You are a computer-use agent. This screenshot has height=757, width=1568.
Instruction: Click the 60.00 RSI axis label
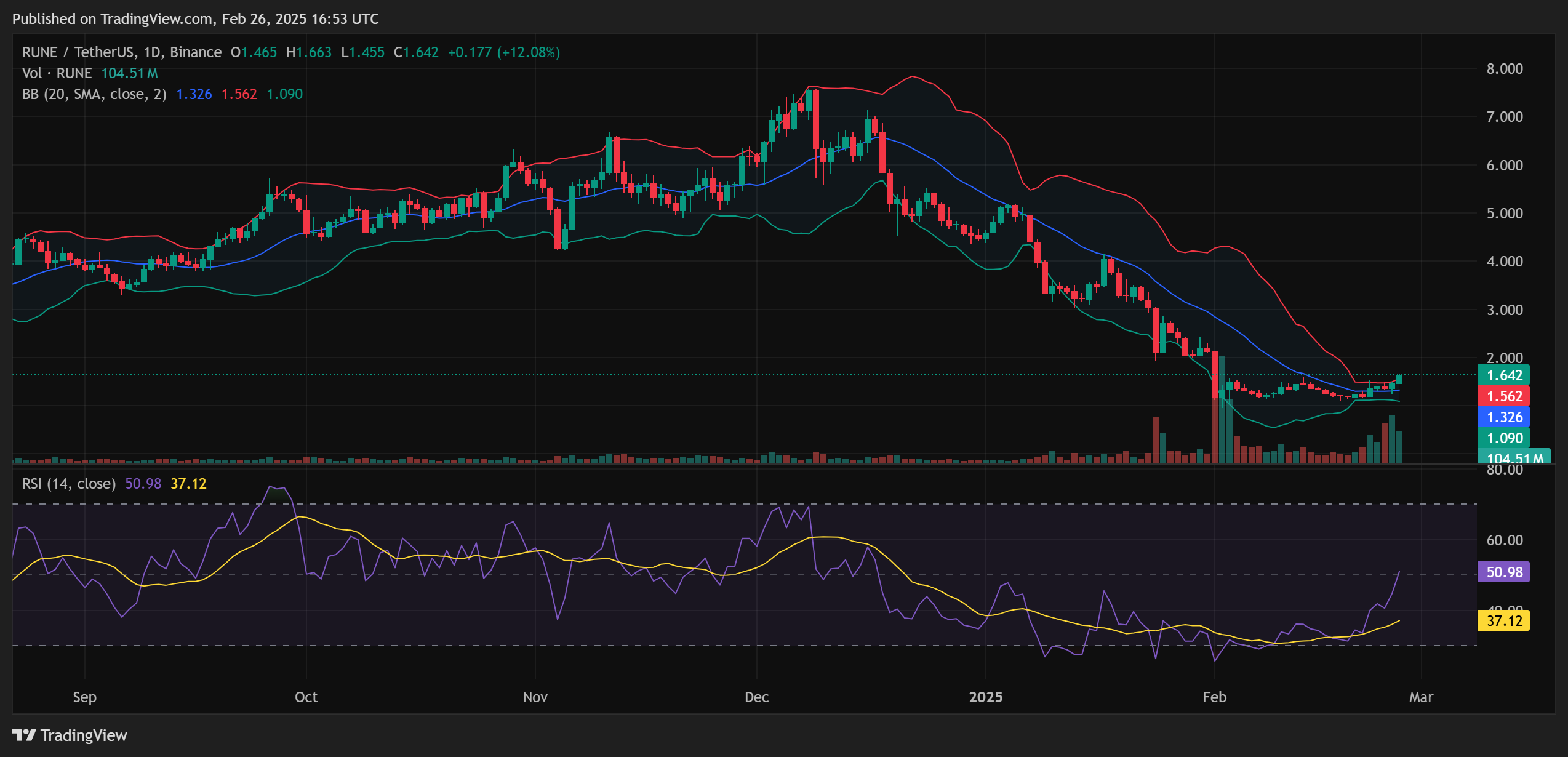click(1505, 540)
